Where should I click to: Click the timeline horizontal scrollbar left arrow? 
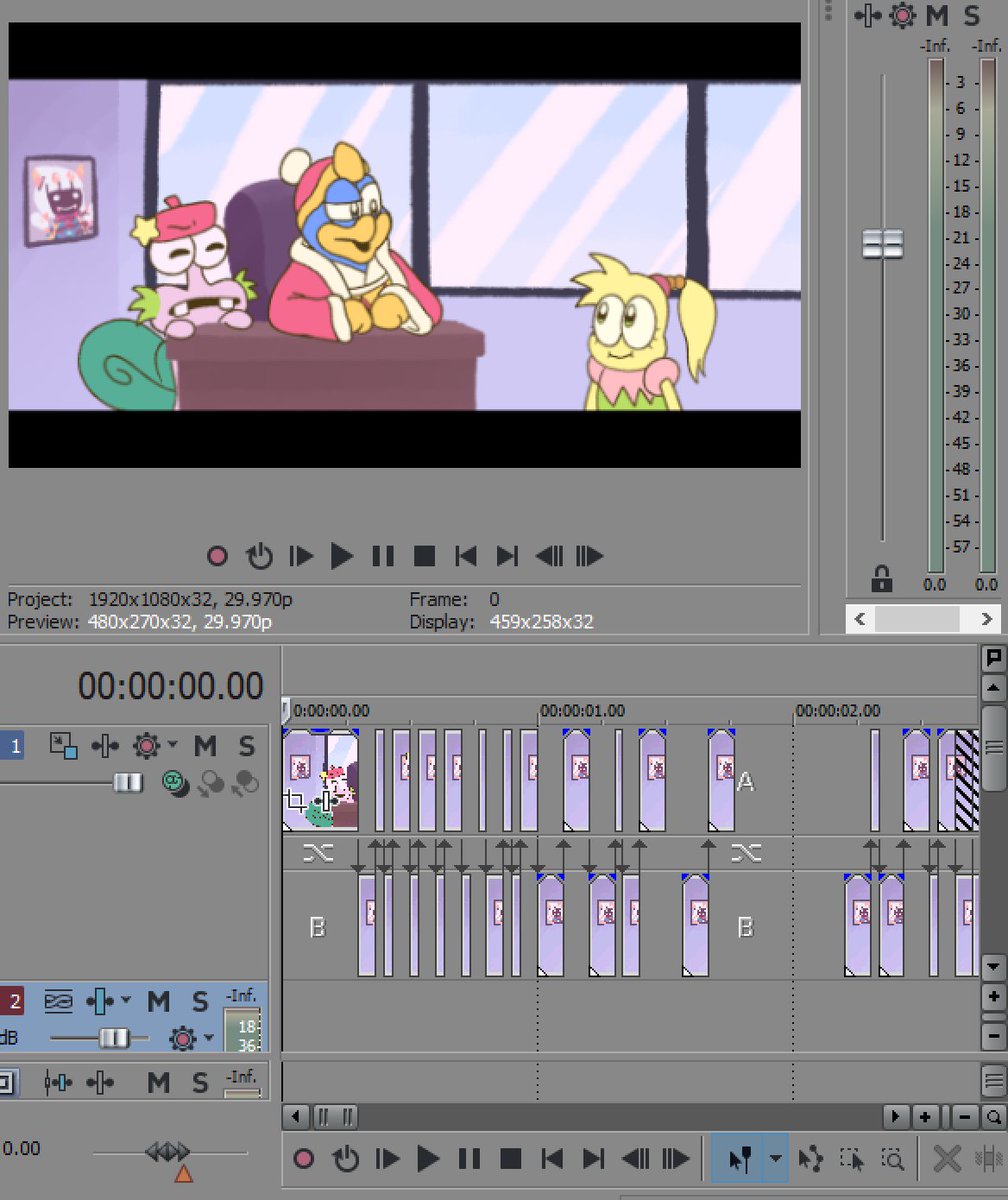[x=294, y=1116]
